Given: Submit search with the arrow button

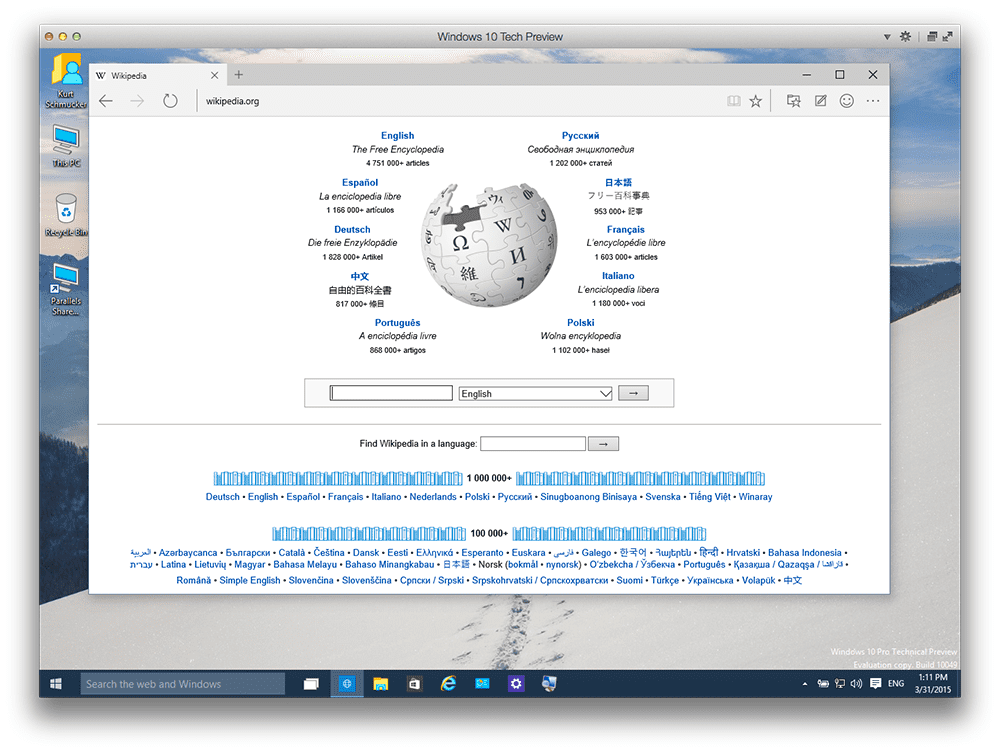Looking at the screenshot, I should [633, 393].
